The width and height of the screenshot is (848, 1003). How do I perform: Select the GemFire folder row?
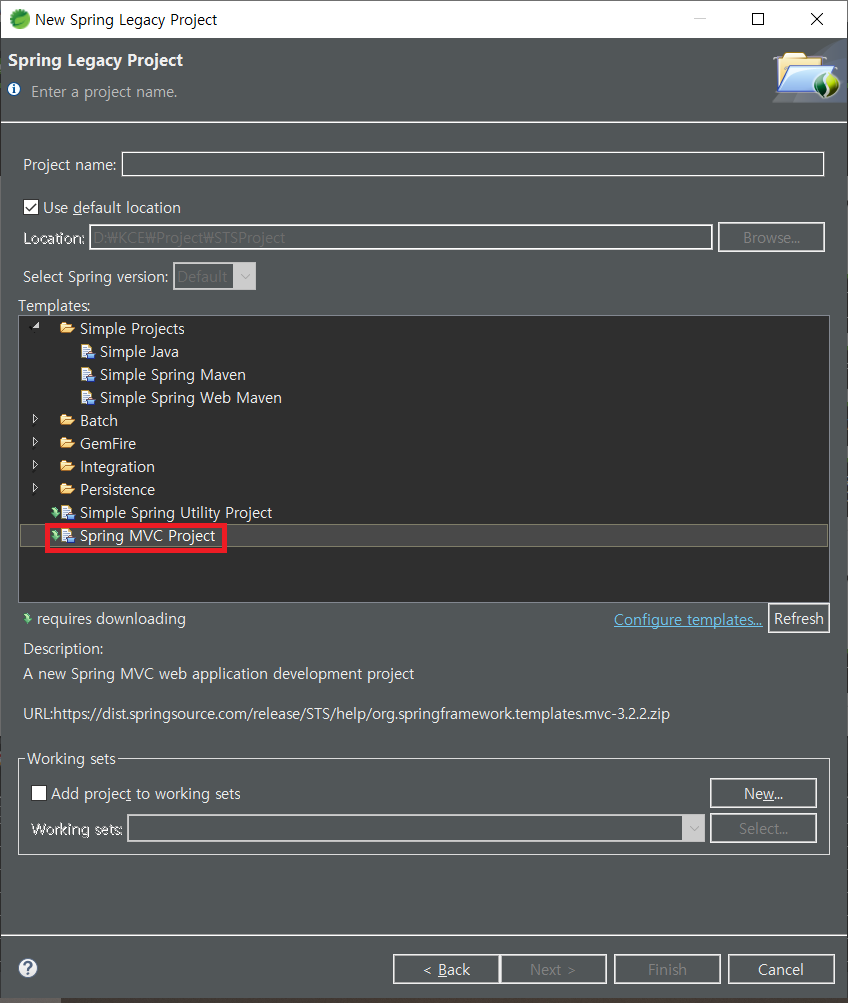107,444
